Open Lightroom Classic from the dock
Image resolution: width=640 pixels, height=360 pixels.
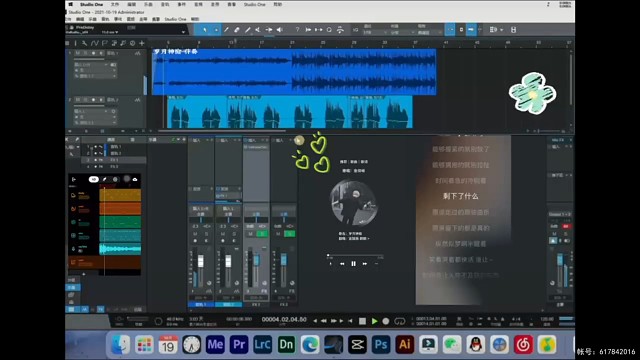[x=262, y=344]
